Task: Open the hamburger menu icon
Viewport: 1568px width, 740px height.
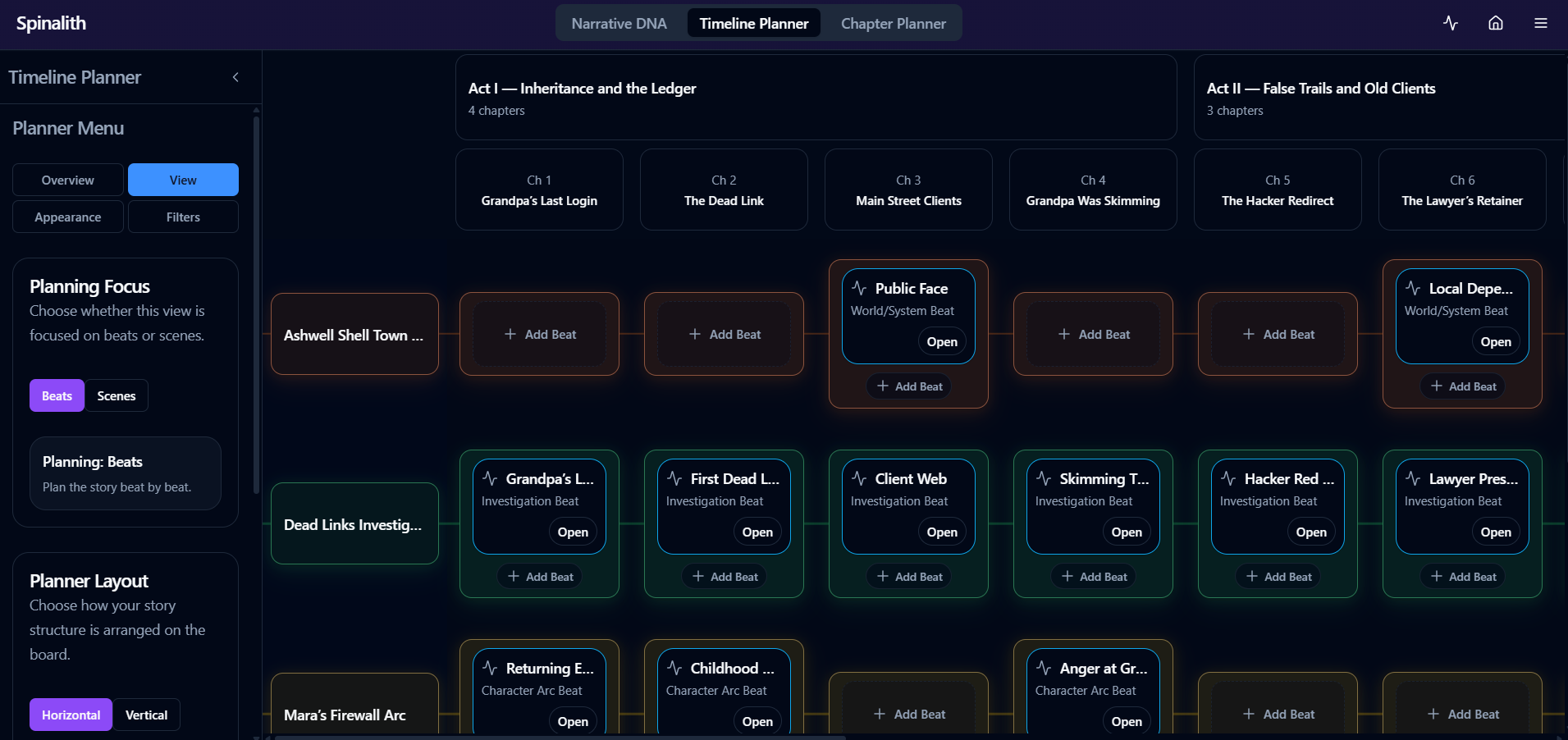Action: 1541,23
